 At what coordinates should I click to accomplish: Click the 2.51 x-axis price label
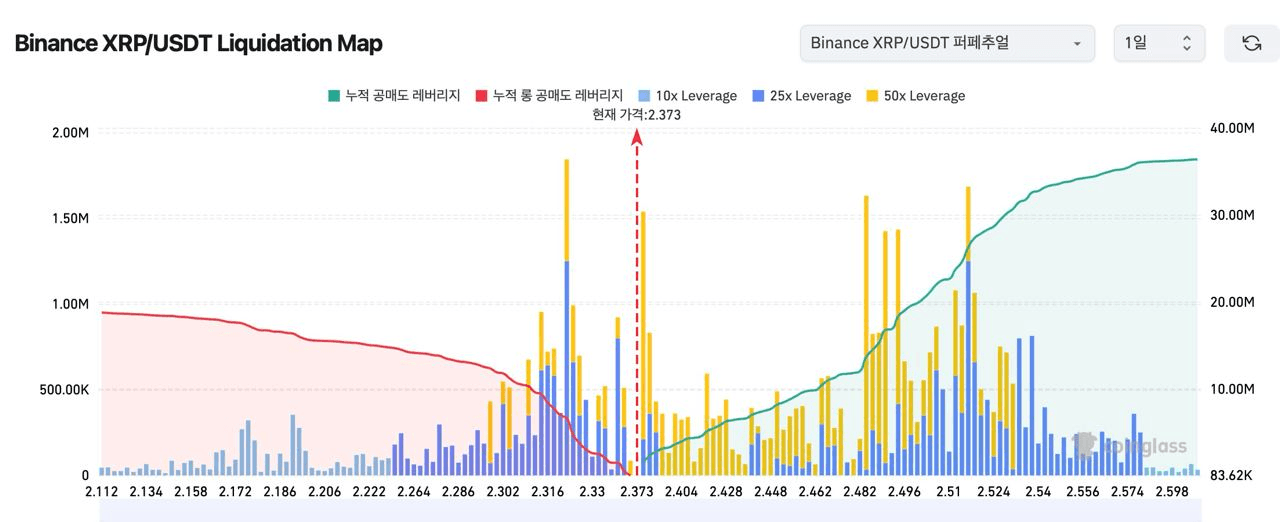pos(948,492)
